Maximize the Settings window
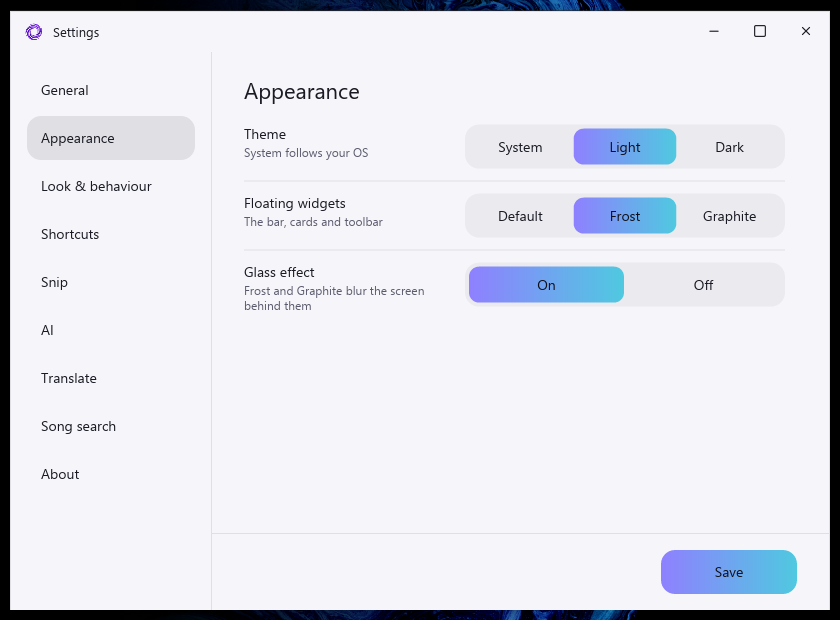840x620 pixels. pyautogui.click(x=760, y=32)
